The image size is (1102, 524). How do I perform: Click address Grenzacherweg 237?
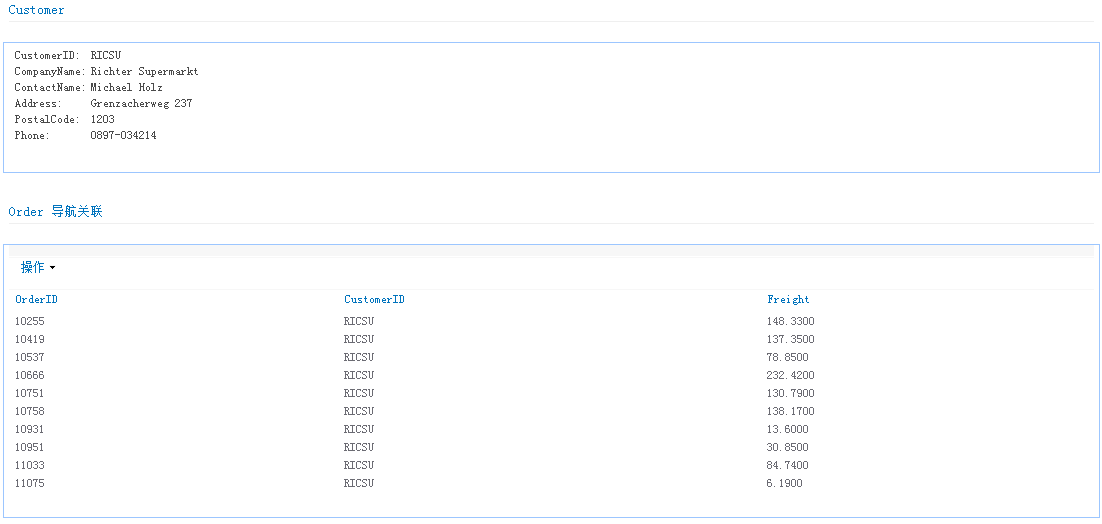coord(141,104)
